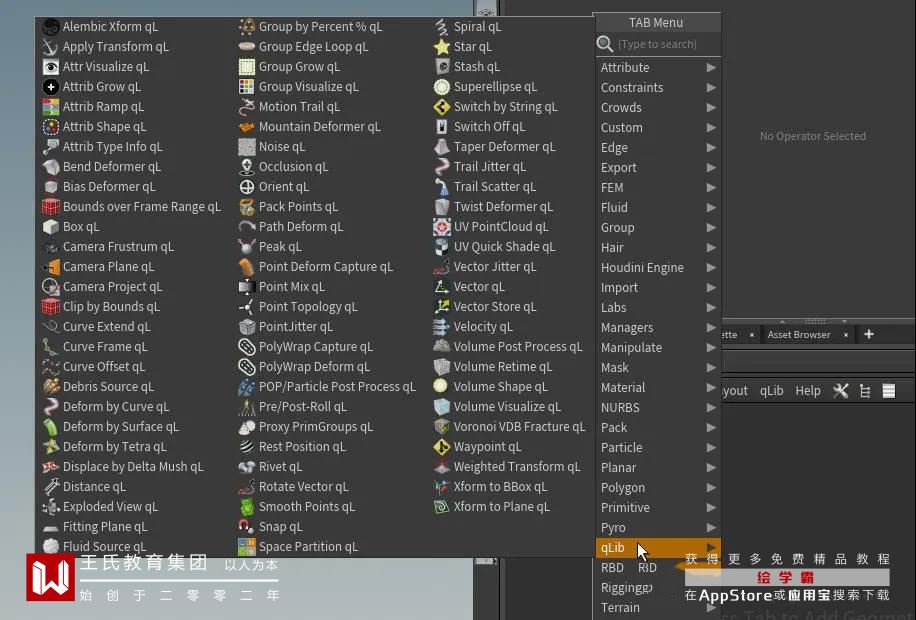Expand the Fluid category
This screenshot has width=916, height=620.
(658, 207)
